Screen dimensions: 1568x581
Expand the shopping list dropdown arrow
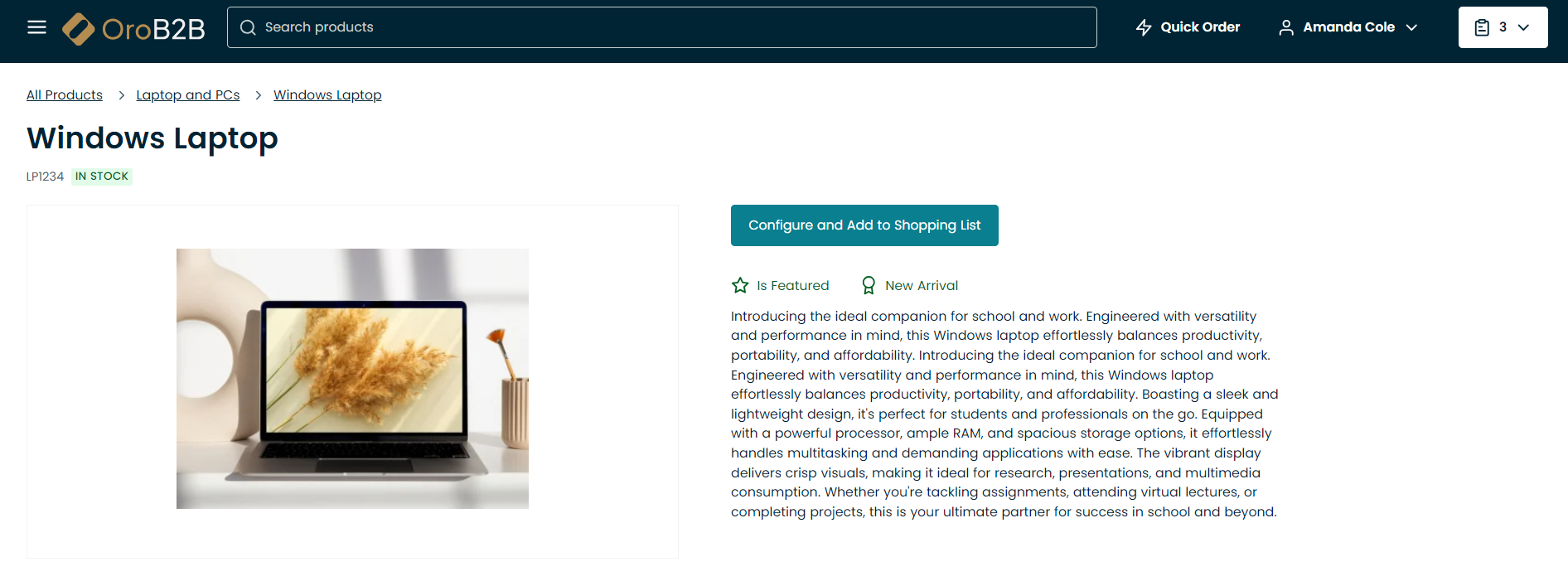coord(1523,27)
